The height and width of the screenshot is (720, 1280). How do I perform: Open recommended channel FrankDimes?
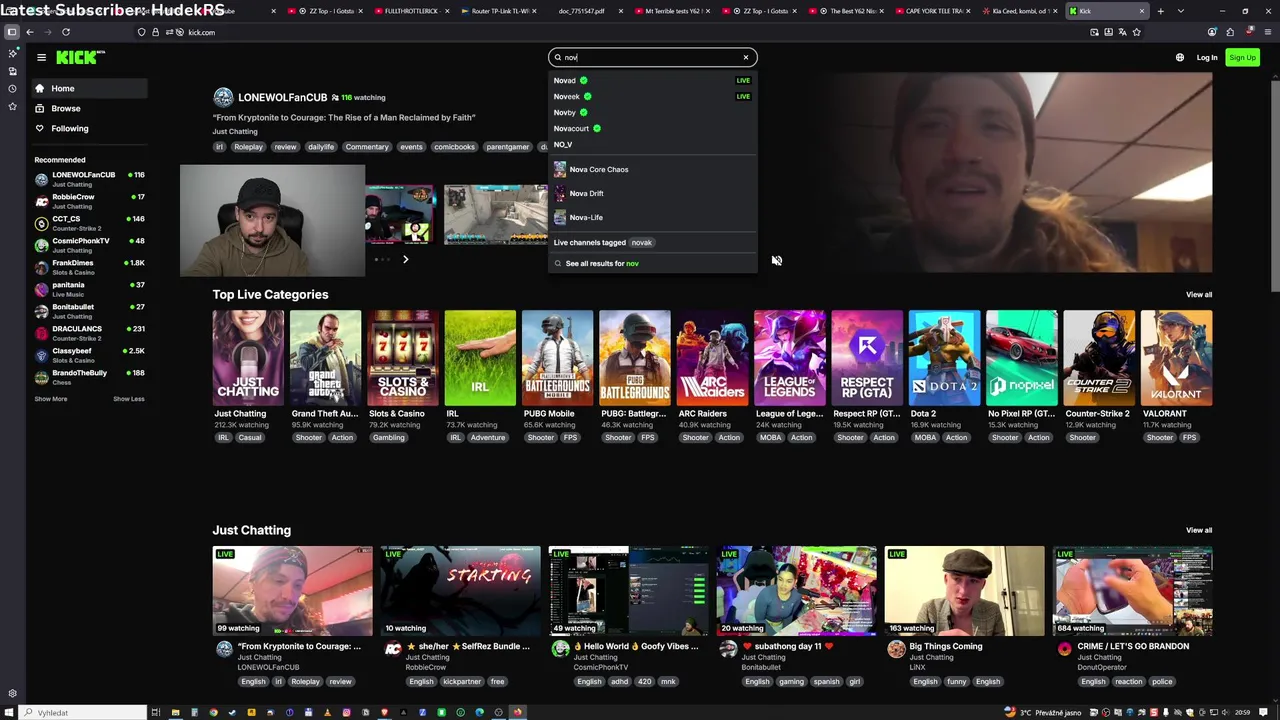pyautogui.click(x=89, y=267)
